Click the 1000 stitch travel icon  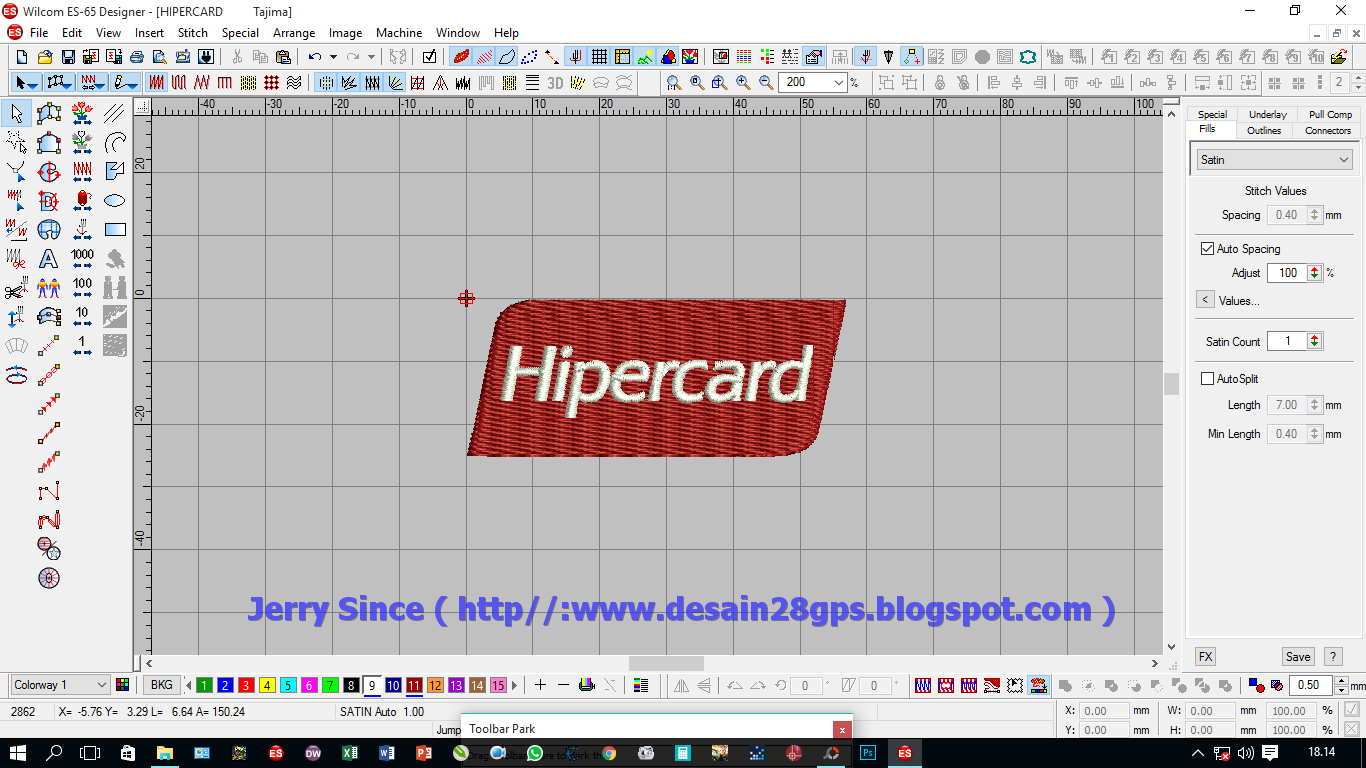pos(82,259)
